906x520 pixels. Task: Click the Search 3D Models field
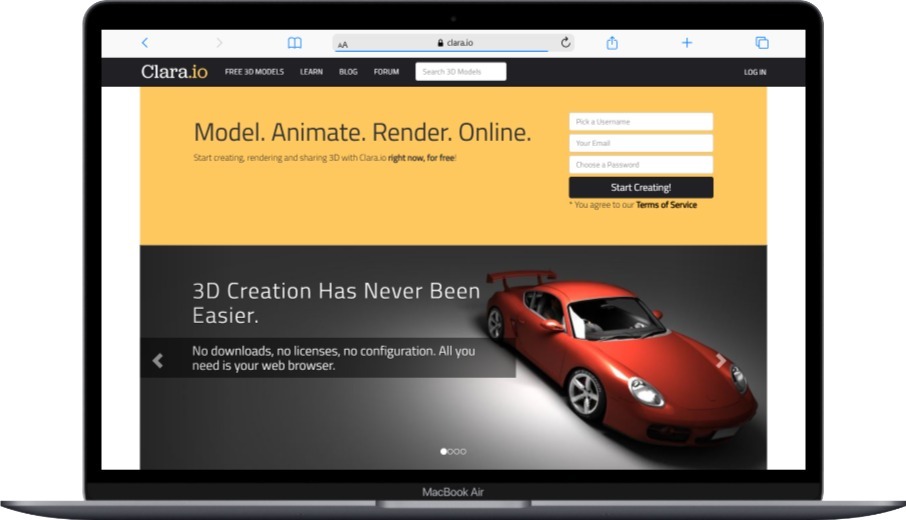pyautogui.click(x=461, y=72)
